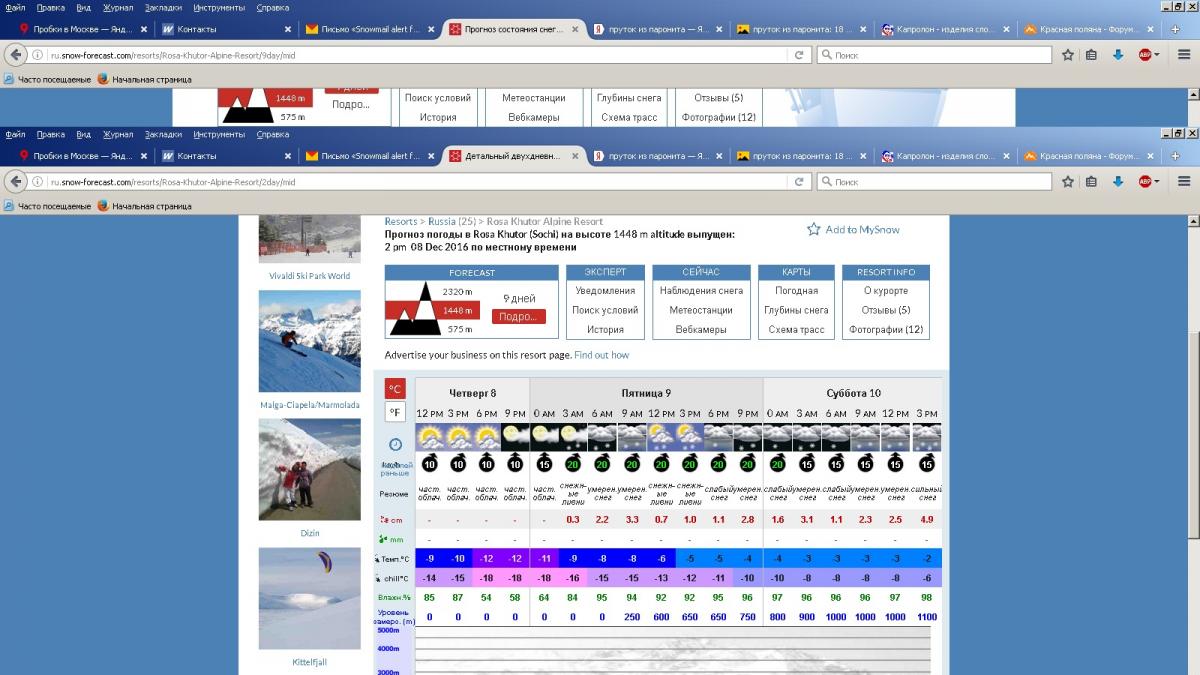Open the hamburger menu in the front window

pos(1184,182)
